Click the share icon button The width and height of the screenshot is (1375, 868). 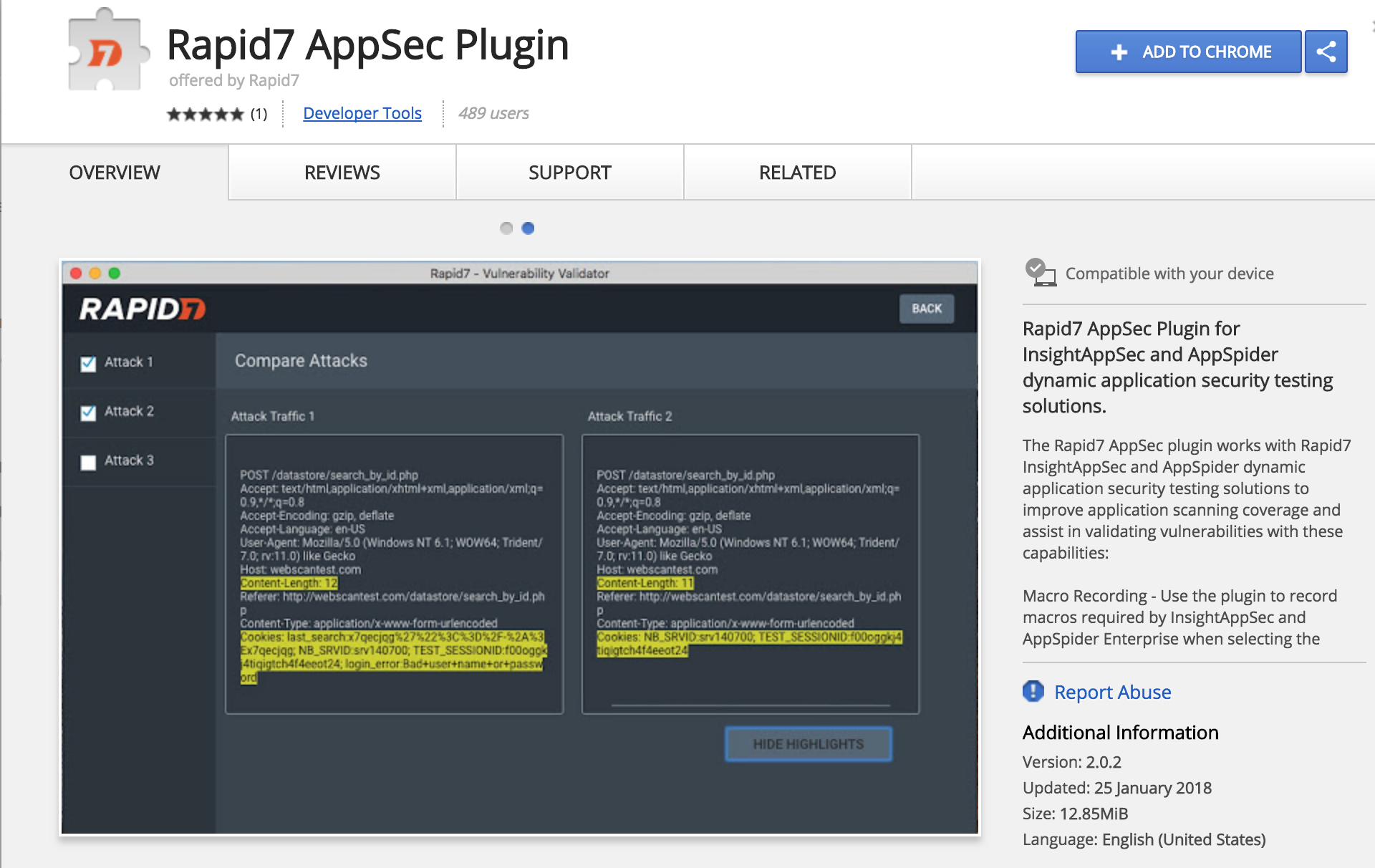click(1326, 52)
